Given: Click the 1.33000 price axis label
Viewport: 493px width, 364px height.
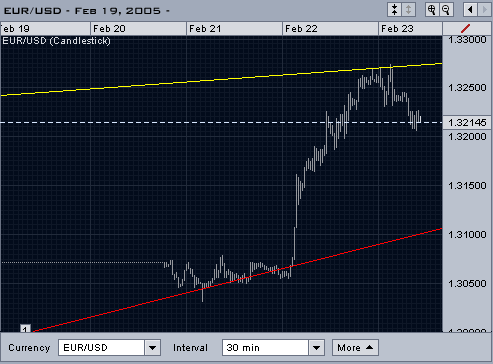Looking at the screenshot, I should point(467,40).
